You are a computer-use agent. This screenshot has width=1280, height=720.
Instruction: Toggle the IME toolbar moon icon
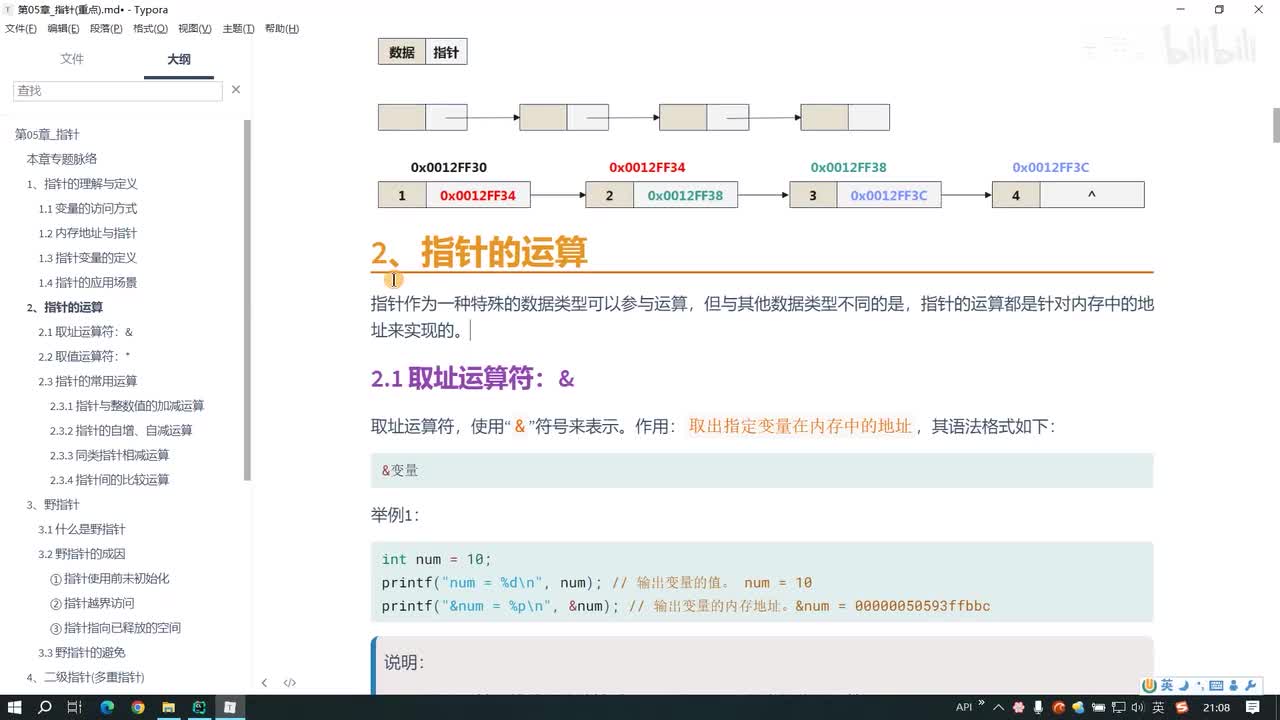click(1183, 686)
